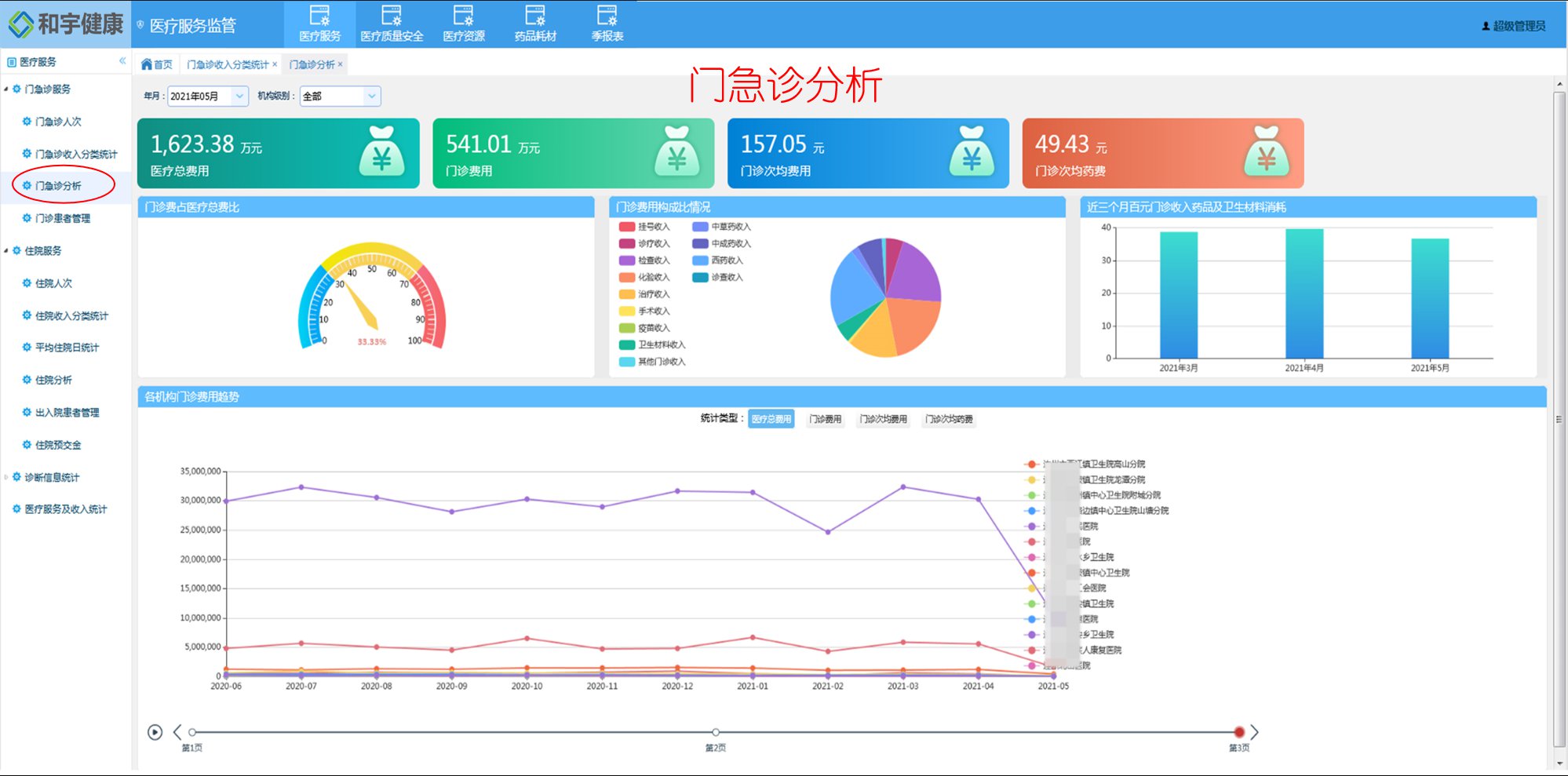Switch to the 门急诊收入分类统计 tab

pos(228,64)
